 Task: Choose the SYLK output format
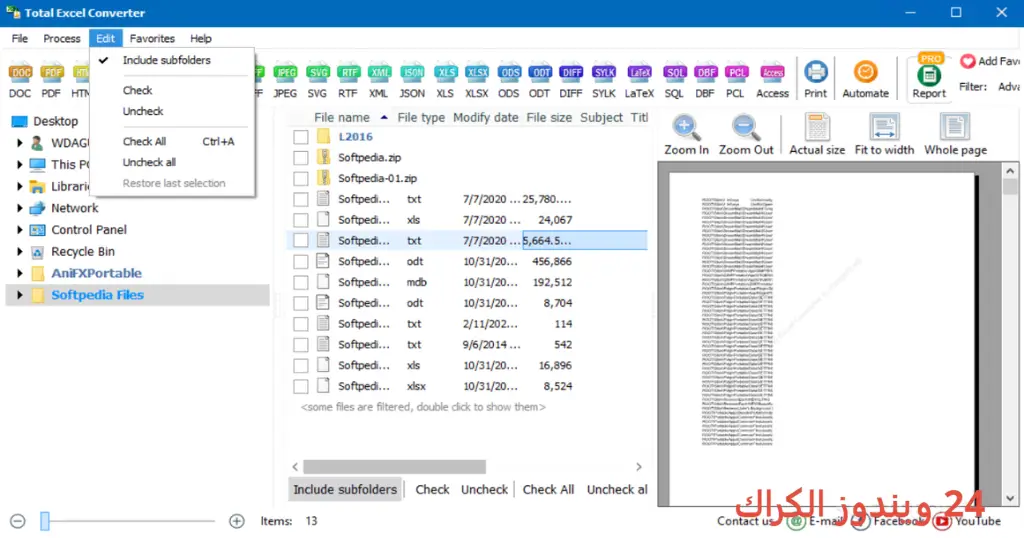[604, 80]
